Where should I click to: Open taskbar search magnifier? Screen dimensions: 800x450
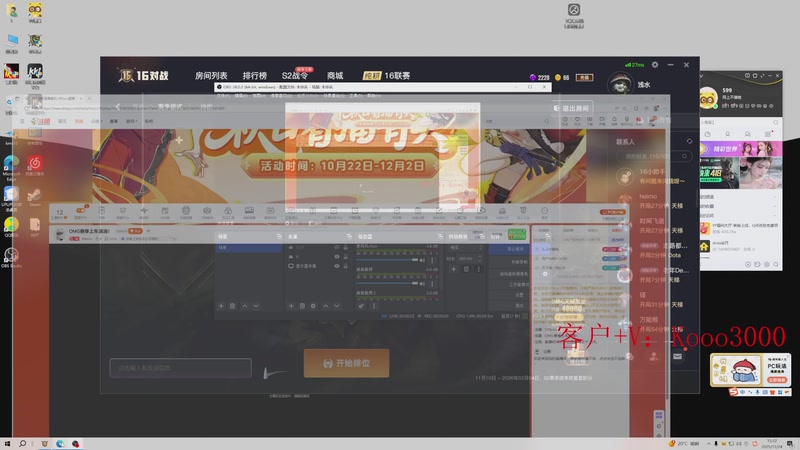[22, 444]
